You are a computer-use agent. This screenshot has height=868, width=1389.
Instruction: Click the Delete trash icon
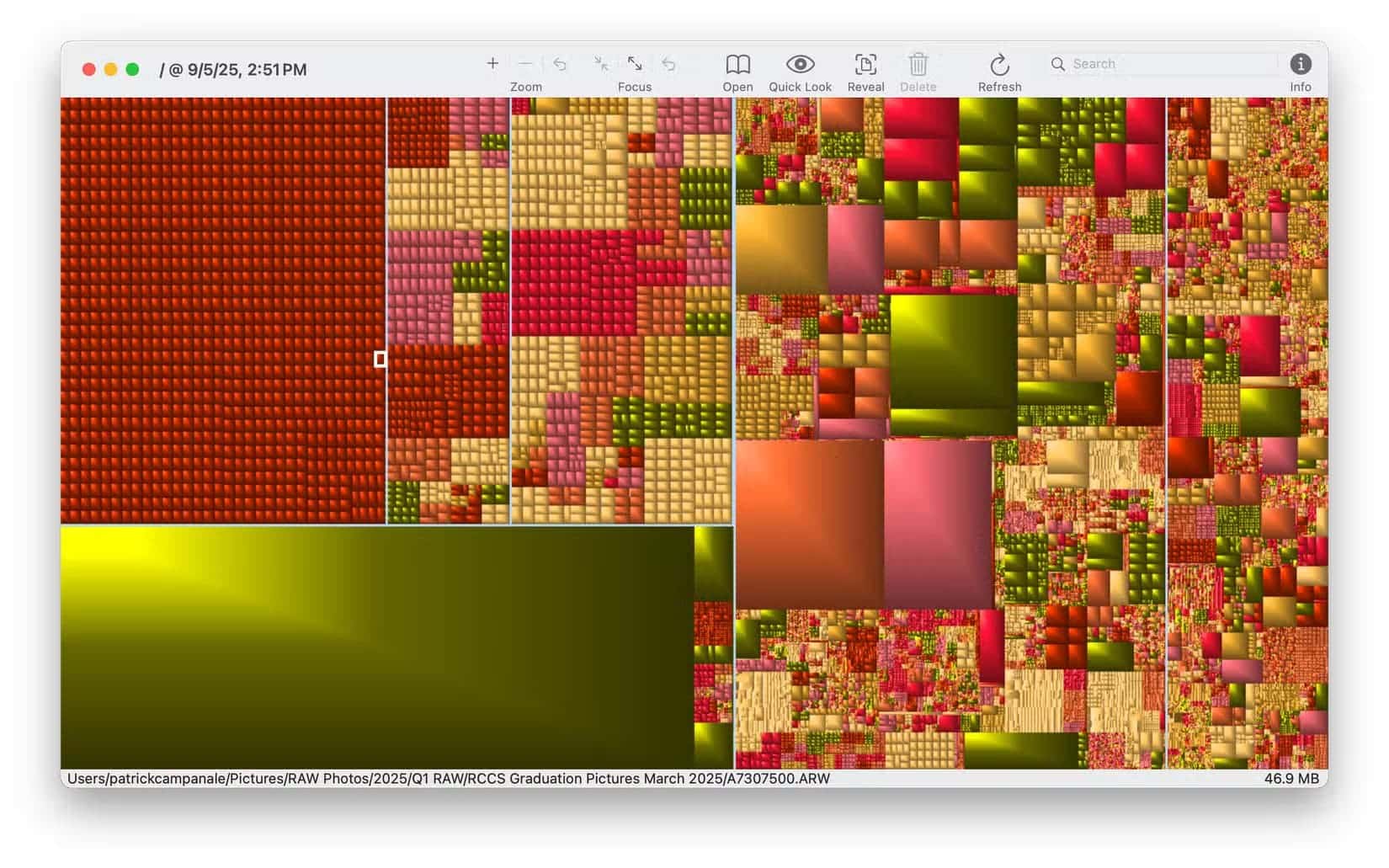pos(918,63)
